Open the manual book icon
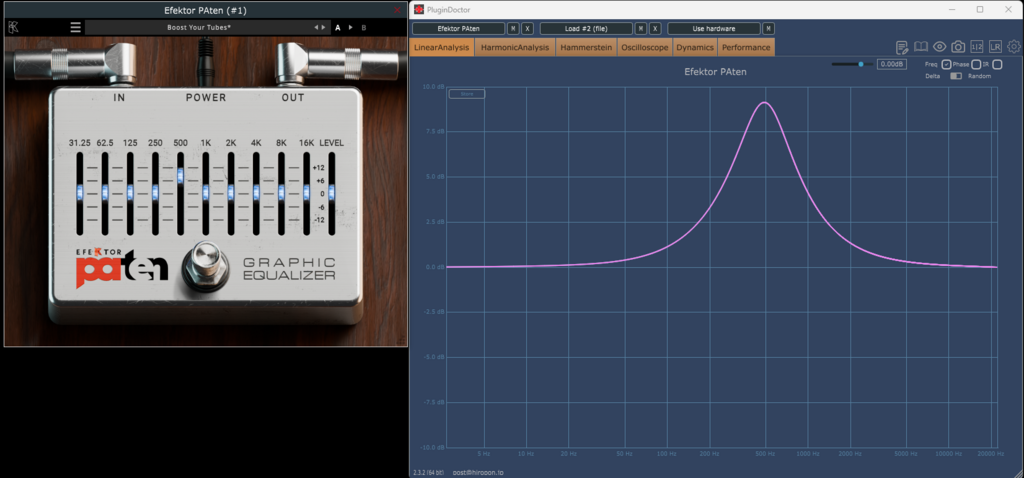Screen dimensions: 1024x478 (x=921, y=46)
